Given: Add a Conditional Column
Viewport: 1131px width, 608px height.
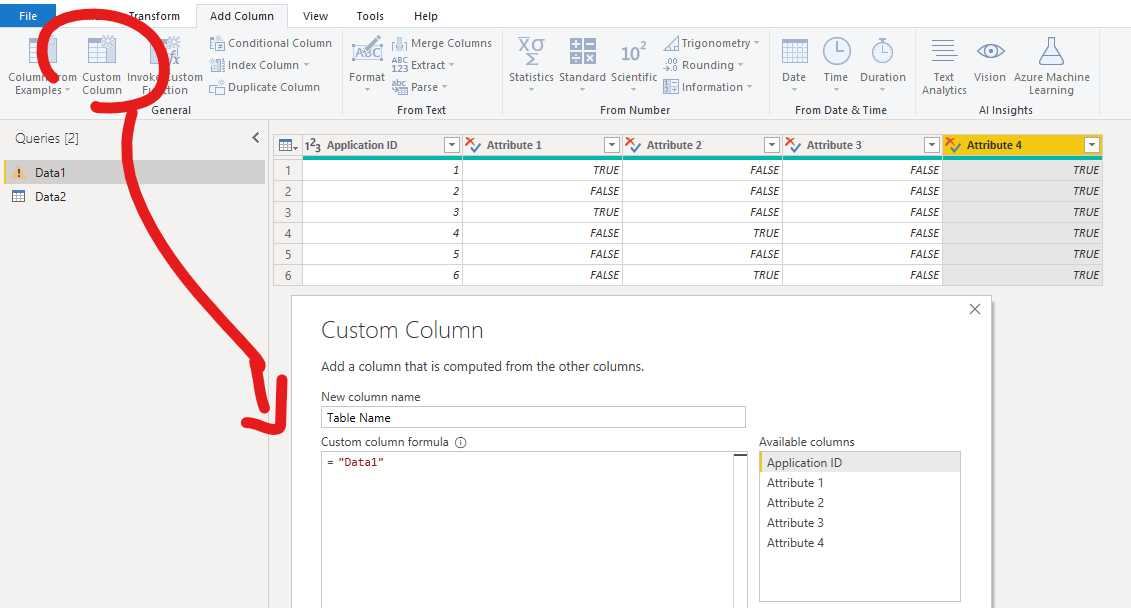Looking at the screenshot, I should coord(270,43).
